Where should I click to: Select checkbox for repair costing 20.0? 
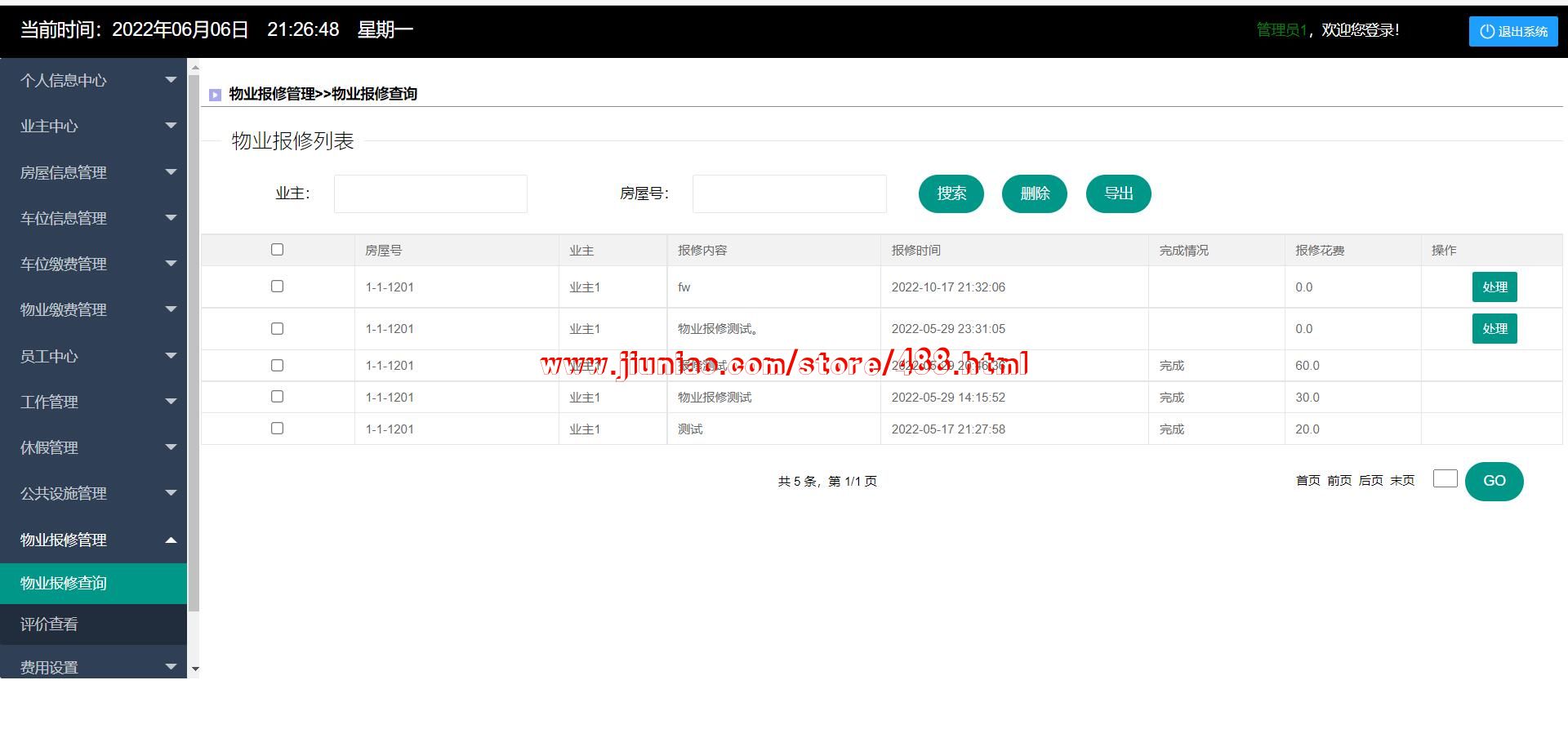(277, 429)
